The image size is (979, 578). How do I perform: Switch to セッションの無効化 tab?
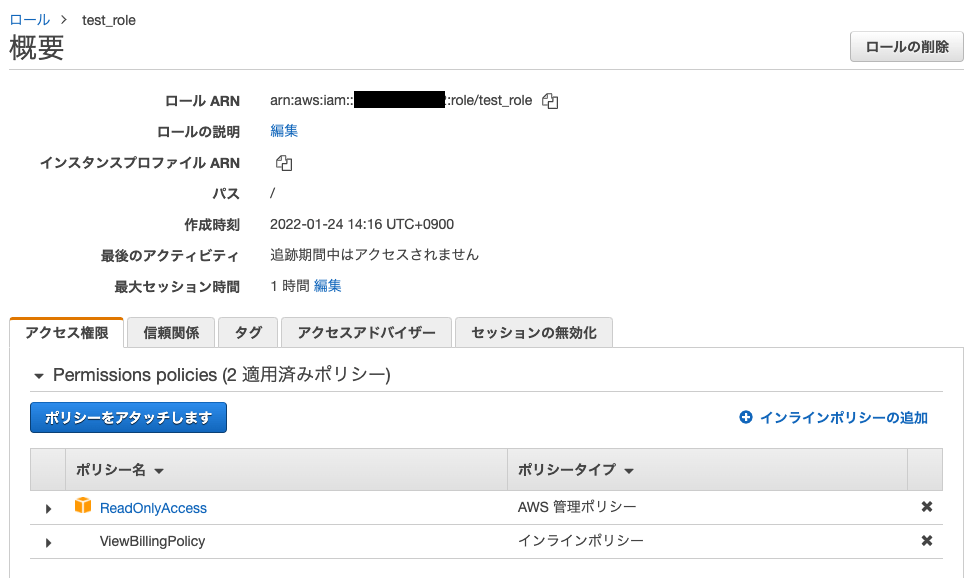coord(534,333)
